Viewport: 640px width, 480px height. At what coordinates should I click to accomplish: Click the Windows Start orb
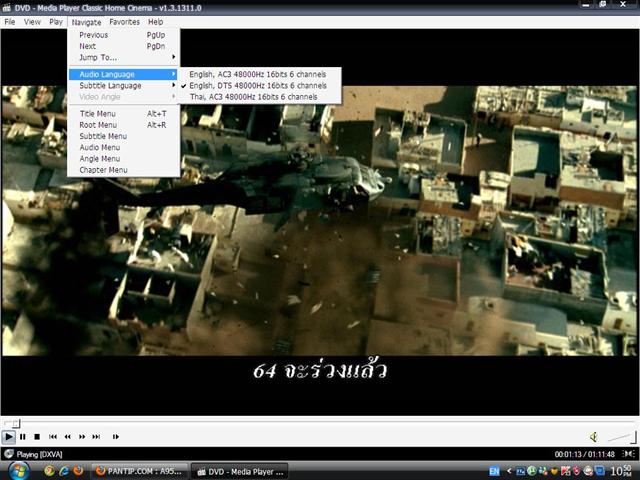pyautogui.click(x=18, y=471)
